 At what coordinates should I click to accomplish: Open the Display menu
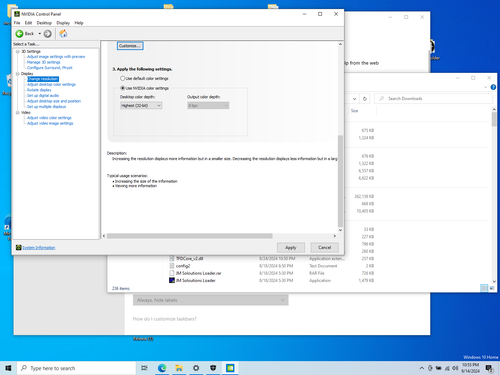pyautogui.click(x=63, y=23)
